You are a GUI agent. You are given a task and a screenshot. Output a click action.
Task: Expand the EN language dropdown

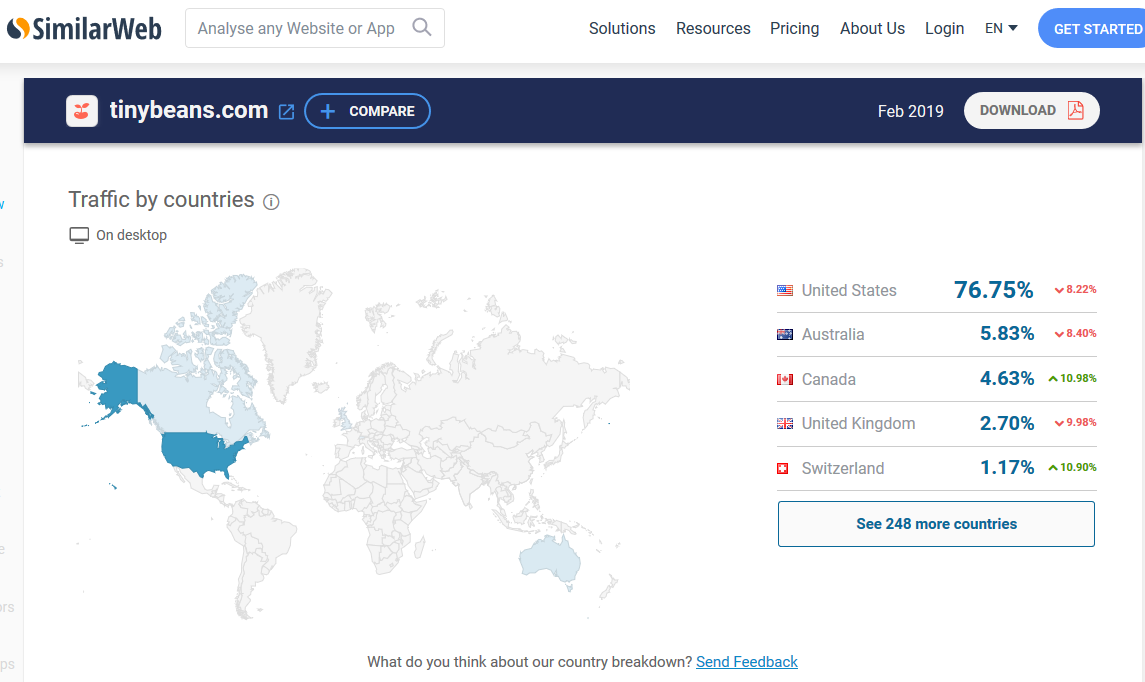(x=1000, y=28)
